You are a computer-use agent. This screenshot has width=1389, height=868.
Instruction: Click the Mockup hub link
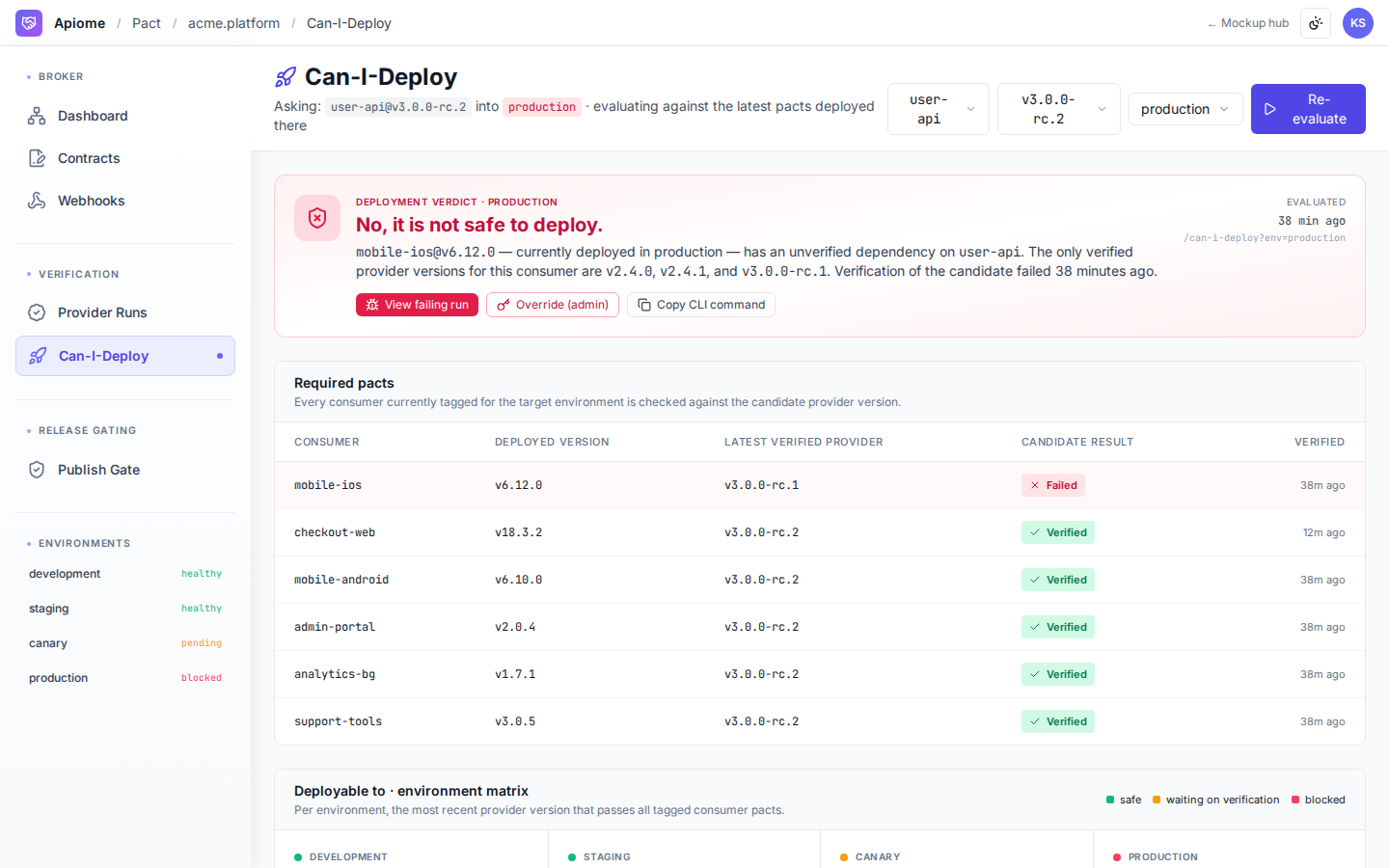(1247, 23)
